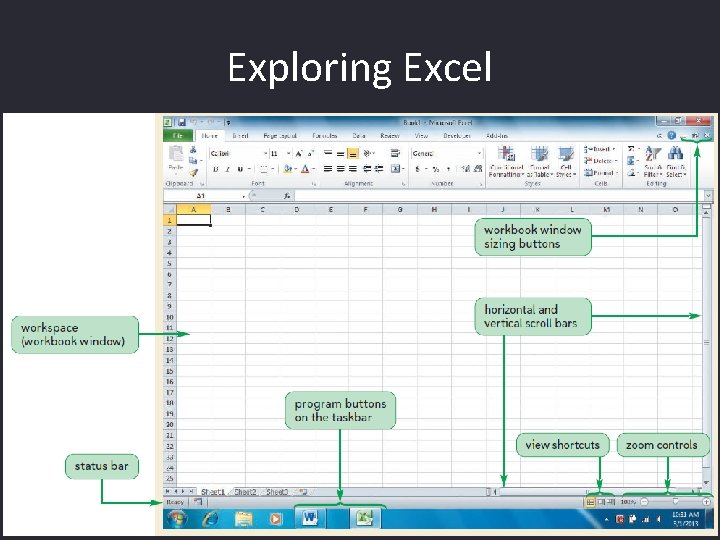This screenshot has height=540, width=720.
Task: Click the Copy icon in Clipboard group
Action: coord(193,161)
